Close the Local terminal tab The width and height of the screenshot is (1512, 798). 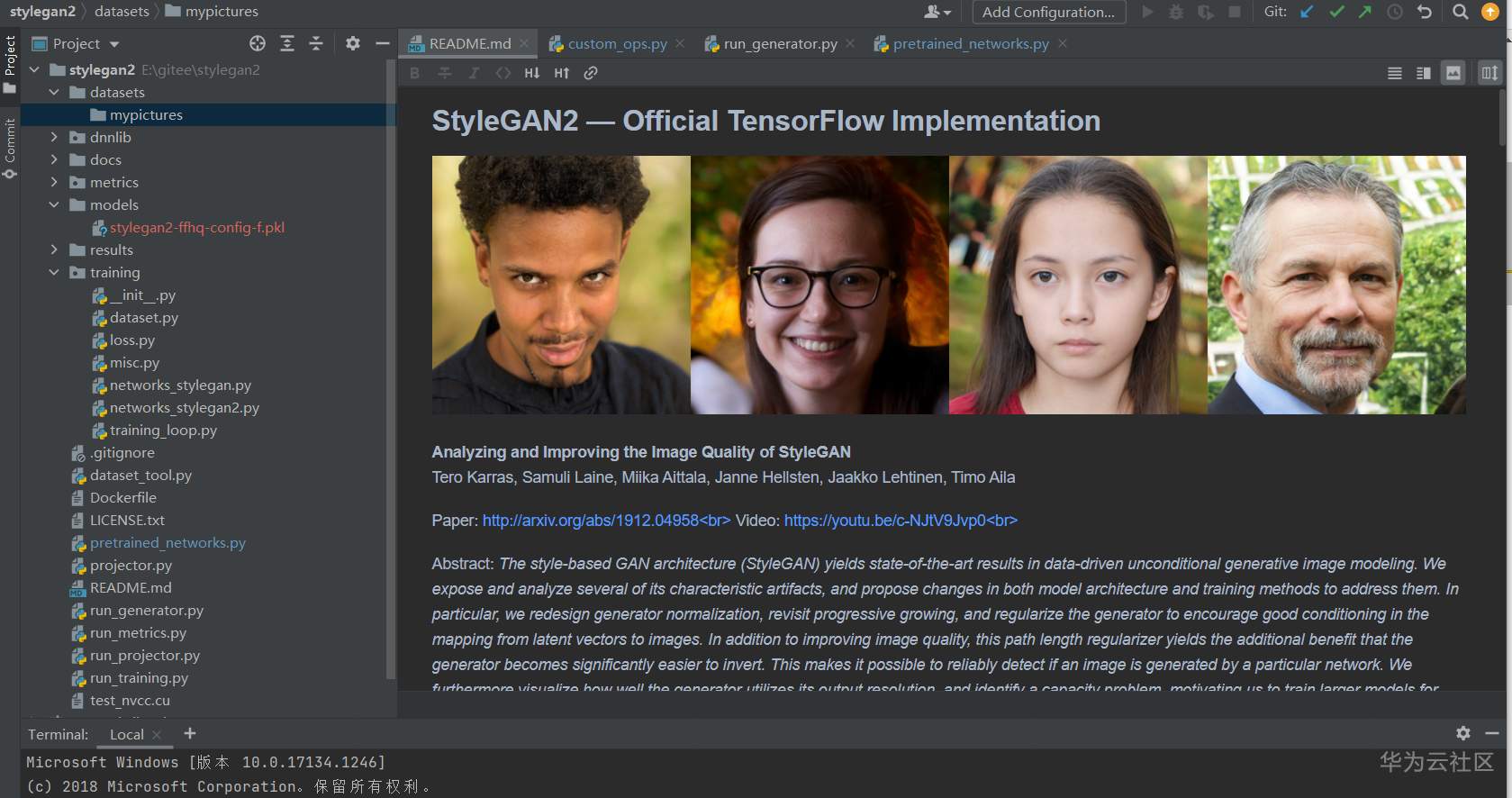point(157,735)
